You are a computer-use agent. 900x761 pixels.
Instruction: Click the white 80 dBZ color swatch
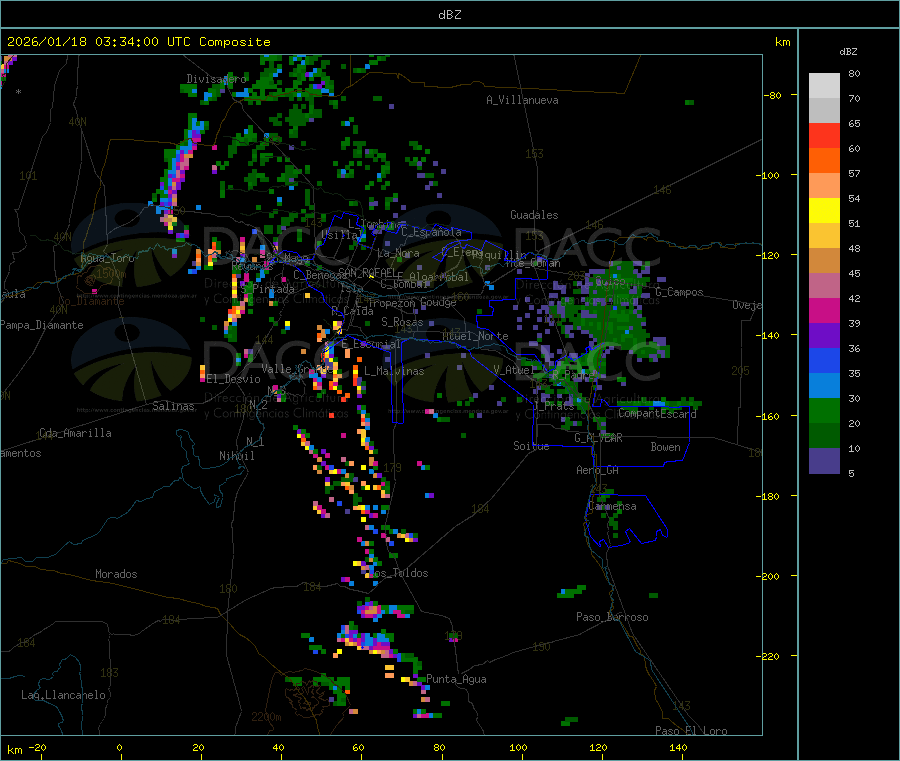824,86
